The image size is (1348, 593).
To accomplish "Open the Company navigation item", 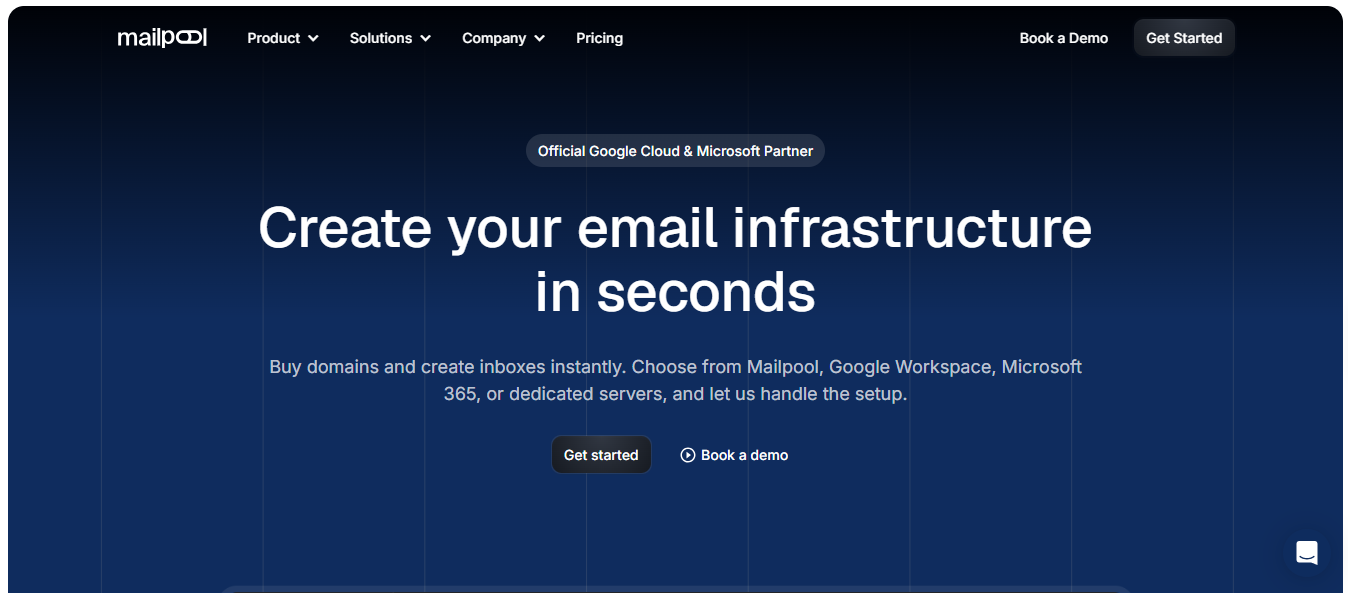I will [x=503, y=38].
